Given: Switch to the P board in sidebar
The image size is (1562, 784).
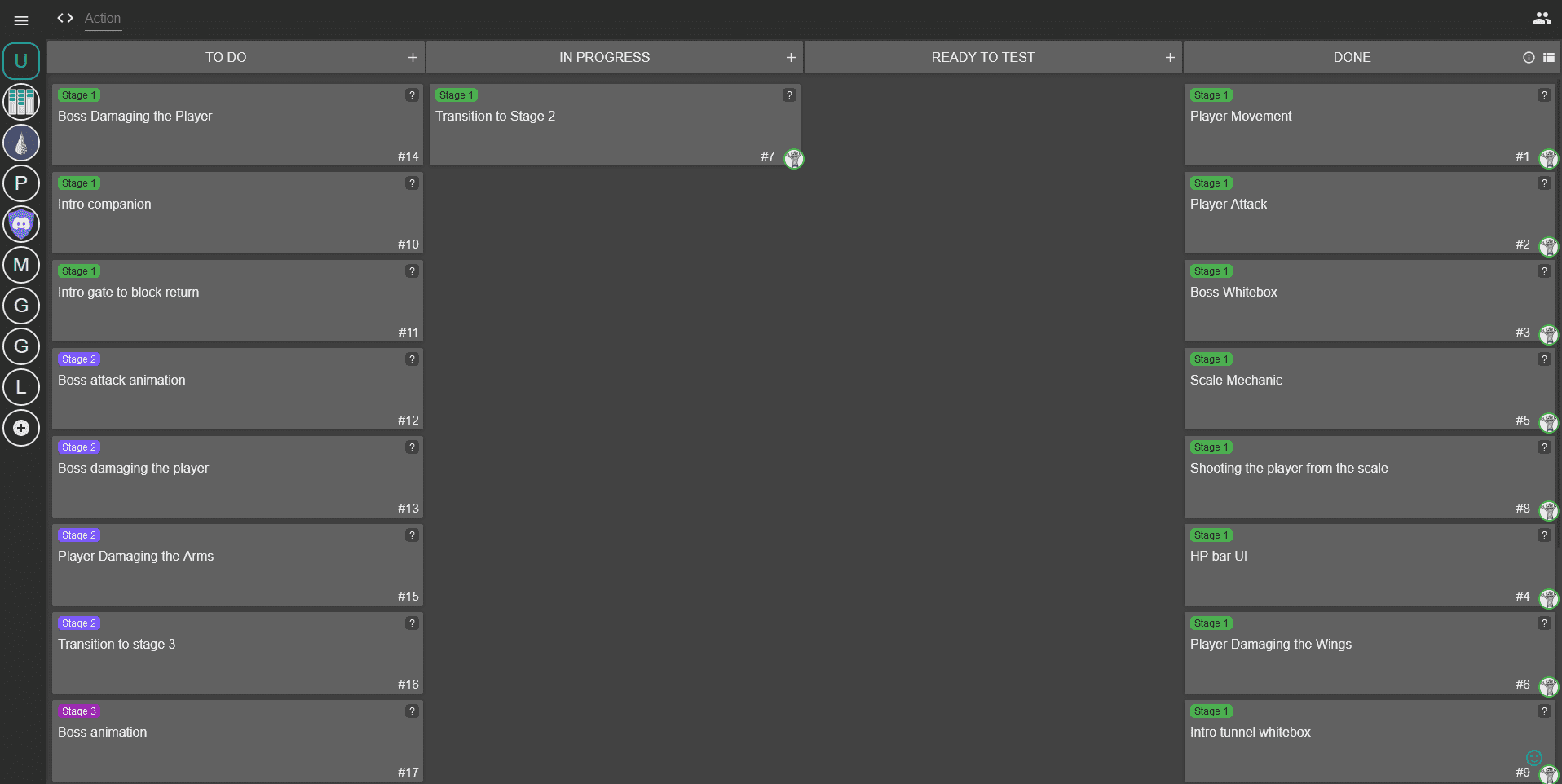Looking at the screenshot, I should [x=21, y=183].
